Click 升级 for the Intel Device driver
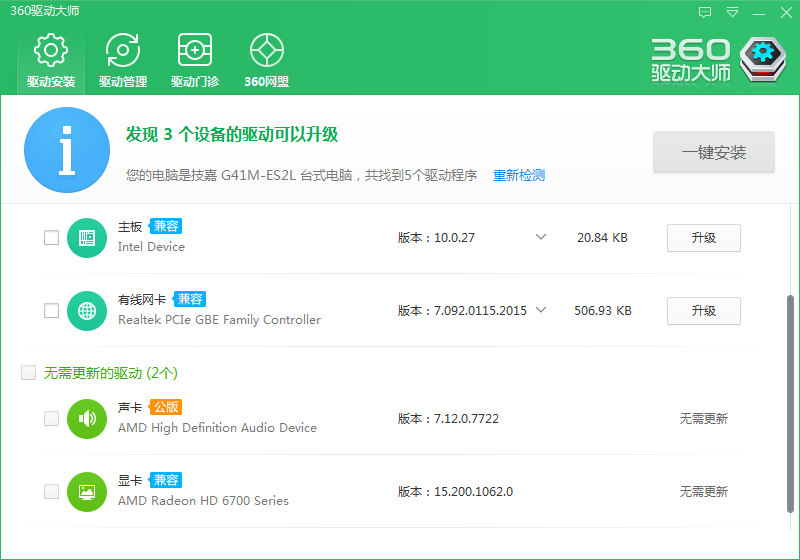Image resolution: width=800 pixels, height=560 pixels. pyautogui.click(x=704, y=238)
